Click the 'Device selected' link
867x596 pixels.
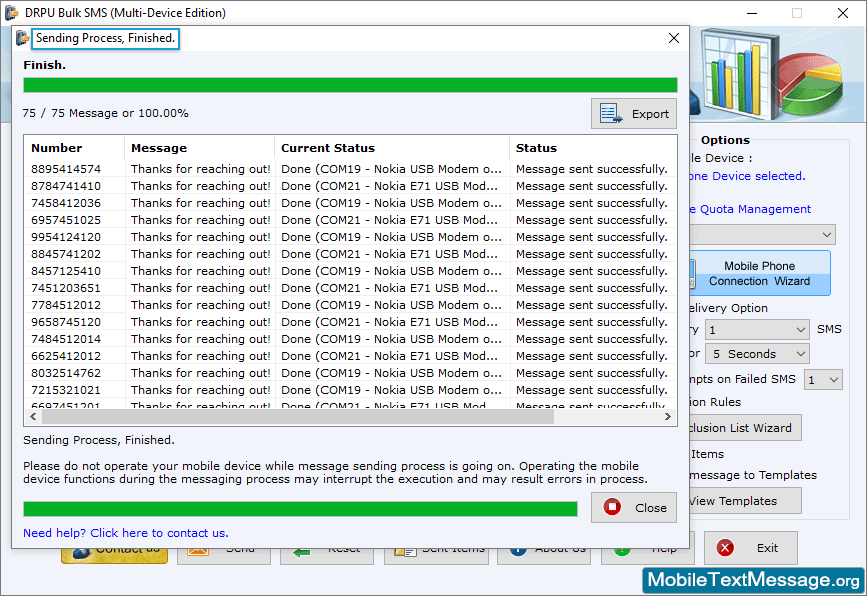[748, 176]
